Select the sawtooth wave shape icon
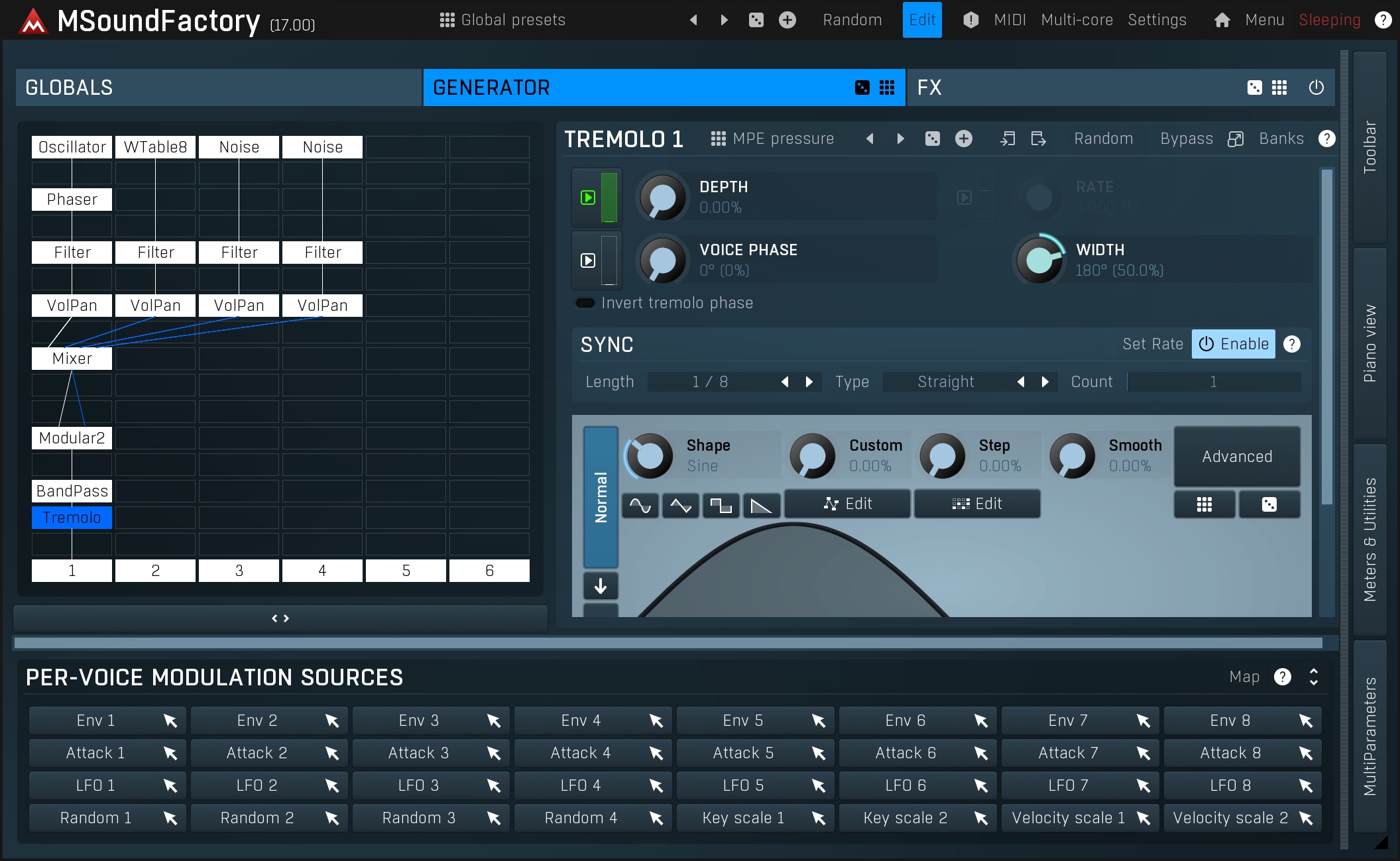Viewport: 1400px width, 861px height. point(761,506)
